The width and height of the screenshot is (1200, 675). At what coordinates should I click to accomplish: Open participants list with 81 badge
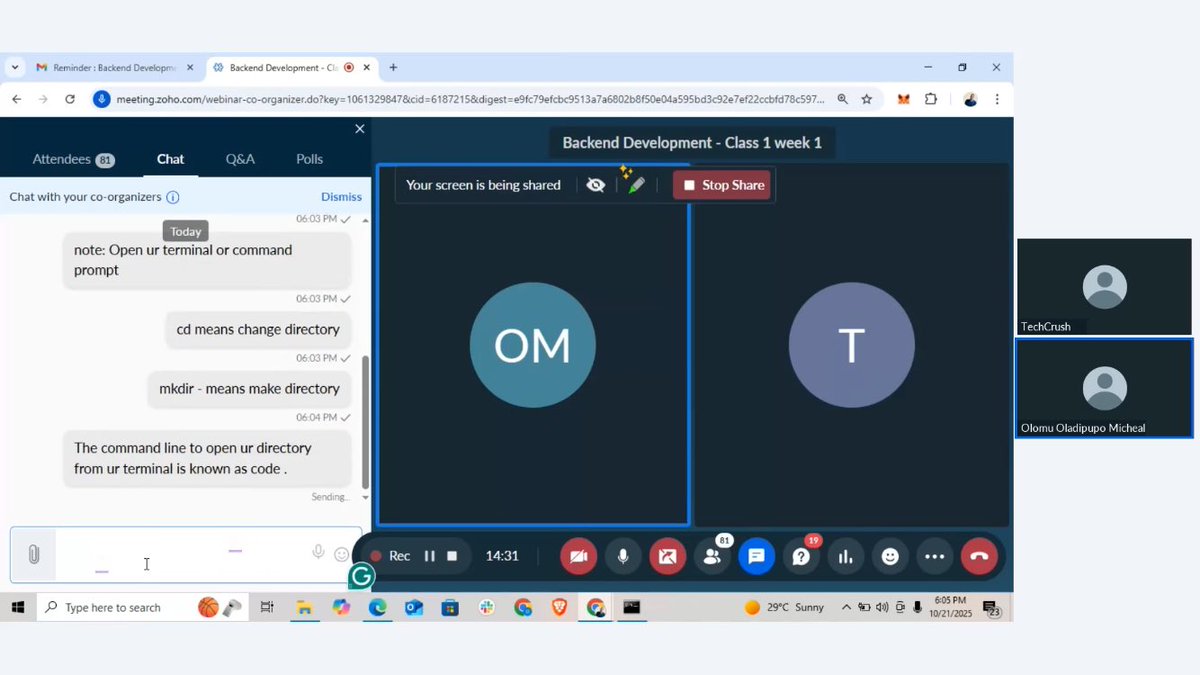tap(713, 556)
